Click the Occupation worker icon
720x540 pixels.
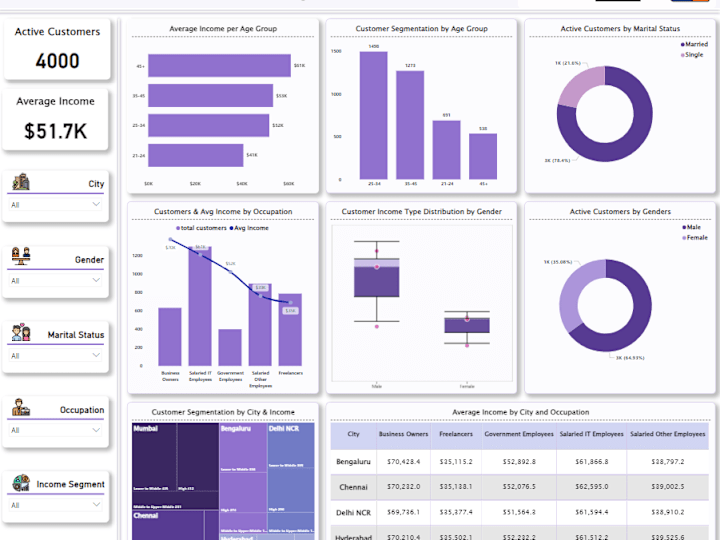coord(21,407)
